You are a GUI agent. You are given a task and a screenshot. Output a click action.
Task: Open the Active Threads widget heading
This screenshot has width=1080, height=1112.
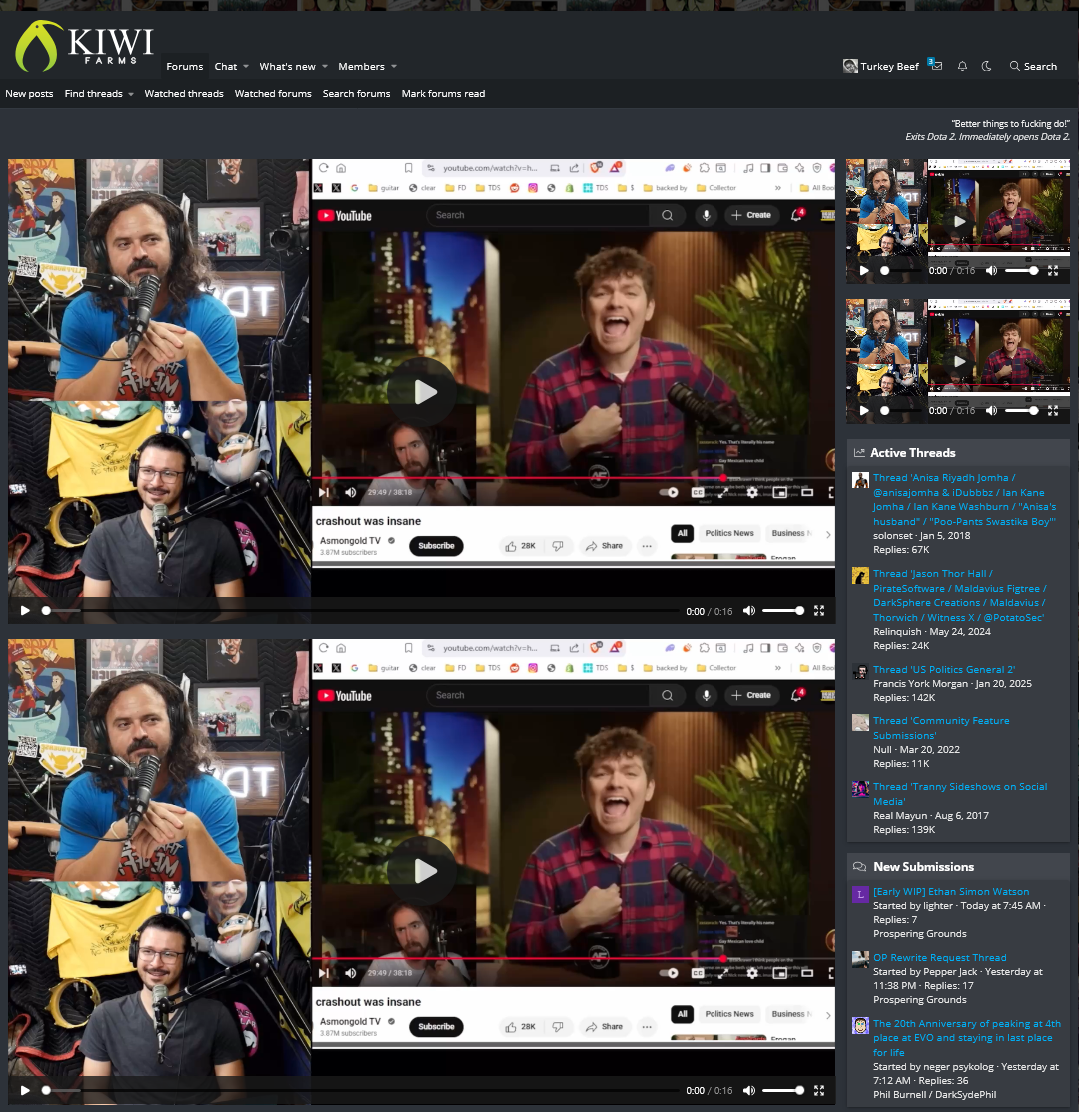(x=913, y=452)
